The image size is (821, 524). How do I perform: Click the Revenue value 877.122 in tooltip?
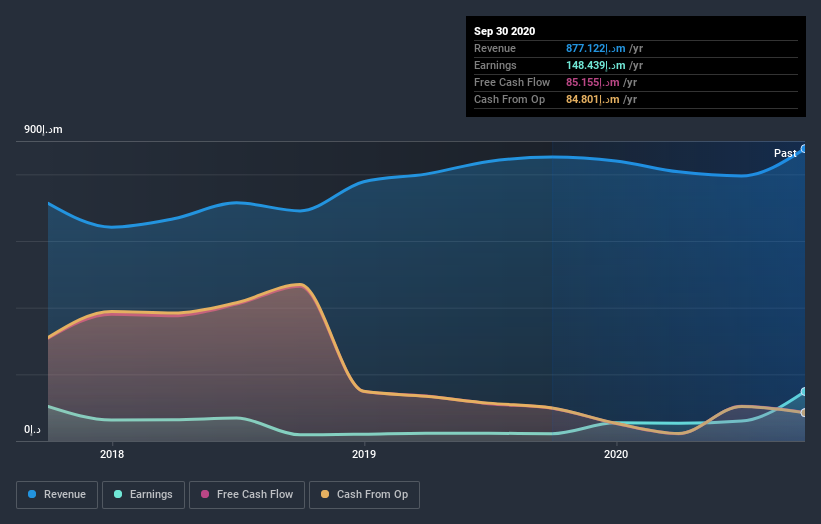(x=595, y=48)
